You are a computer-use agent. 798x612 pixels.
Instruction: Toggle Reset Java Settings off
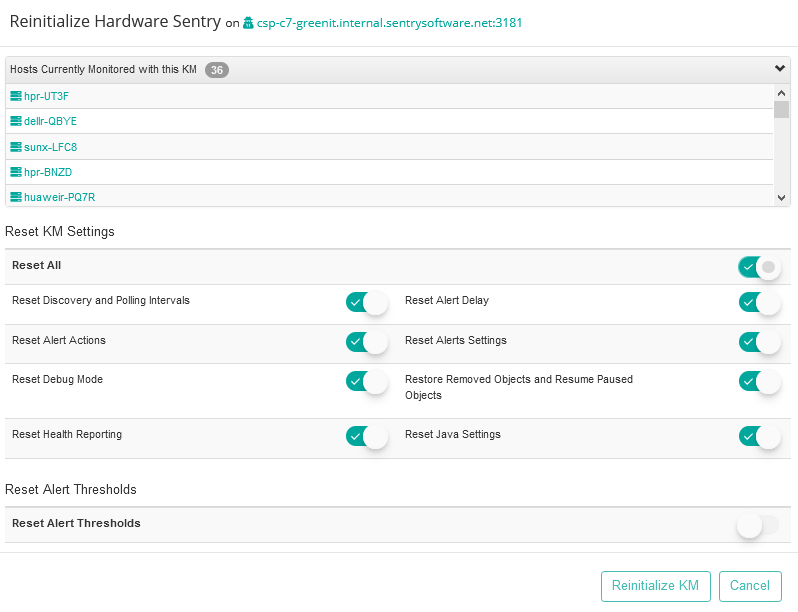tap(758, 436)
